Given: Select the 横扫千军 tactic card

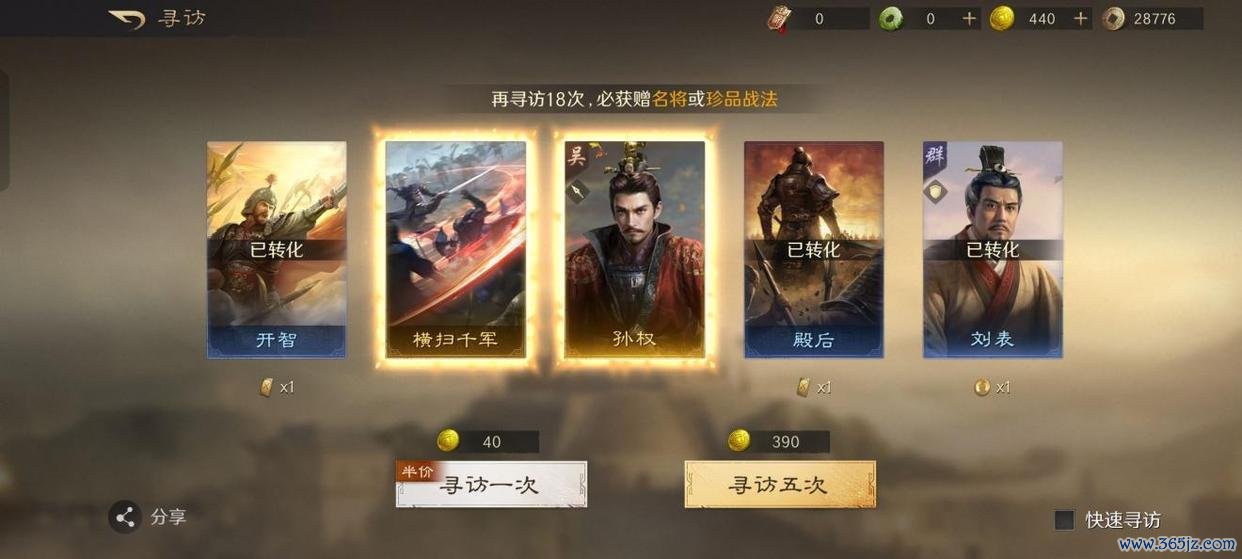Looking at the screenshot, I should (455, 249).
